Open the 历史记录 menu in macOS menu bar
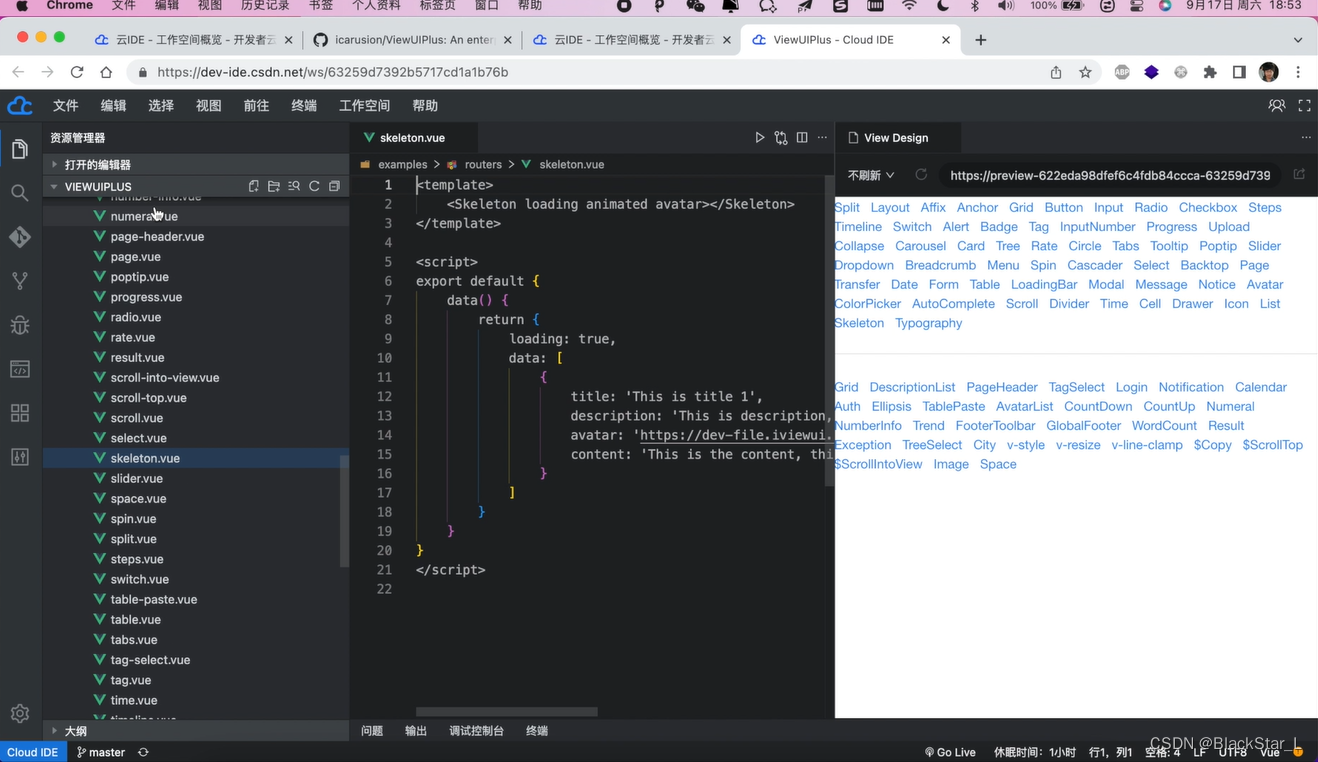Screen dimensions: 1318x762 pos(265,6)
